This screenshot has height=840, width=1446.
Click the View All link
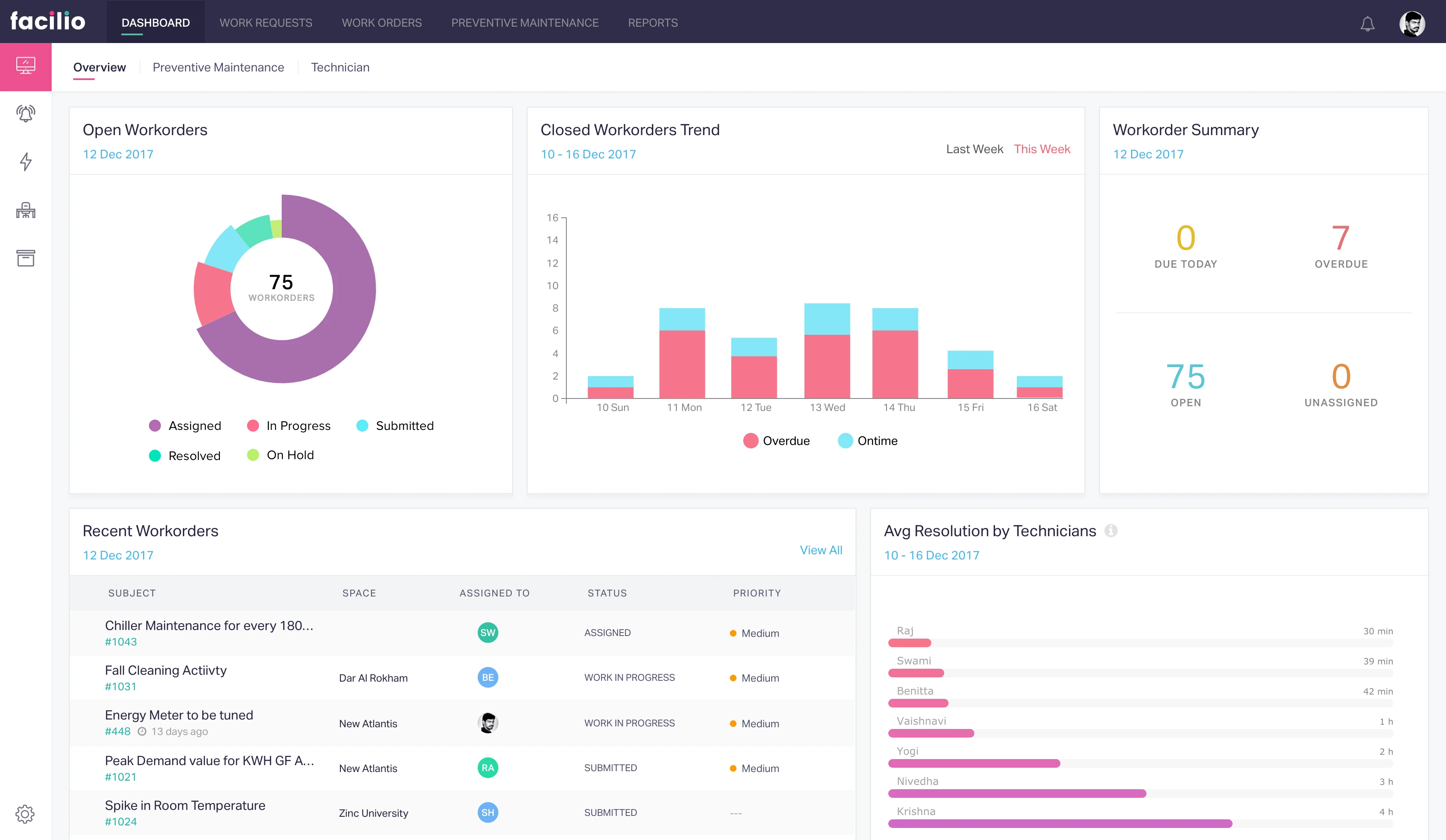pyautogui.click(x=821, y=550)
